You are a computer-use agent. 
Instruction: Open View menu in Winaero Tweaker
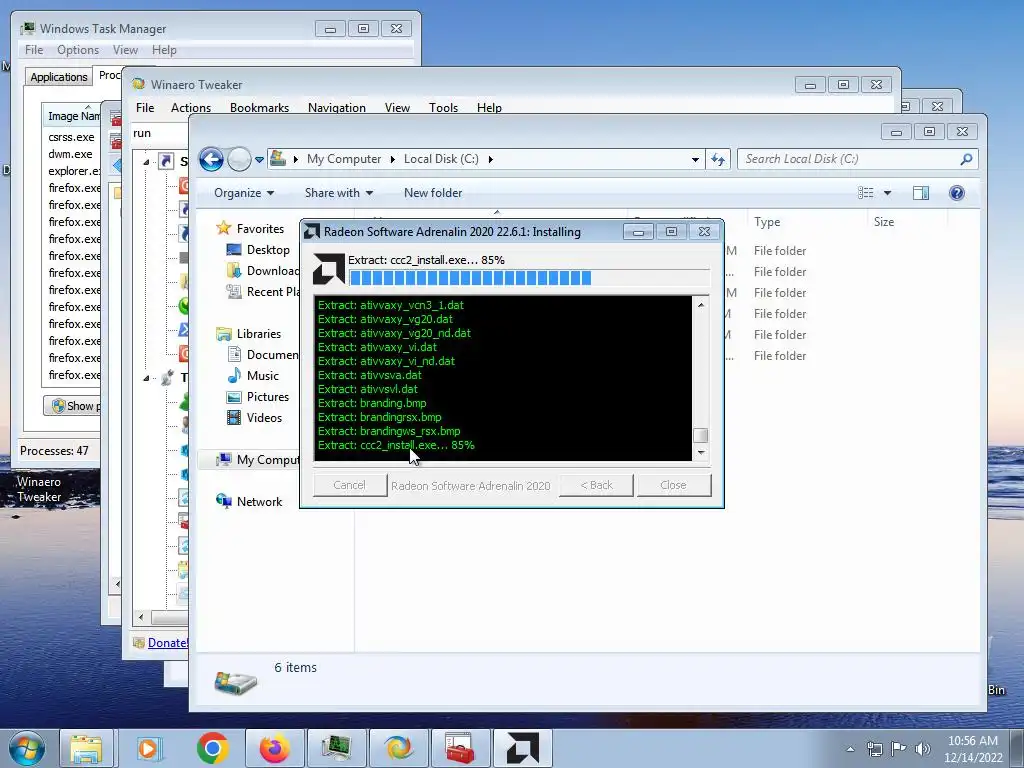point(397,108)
